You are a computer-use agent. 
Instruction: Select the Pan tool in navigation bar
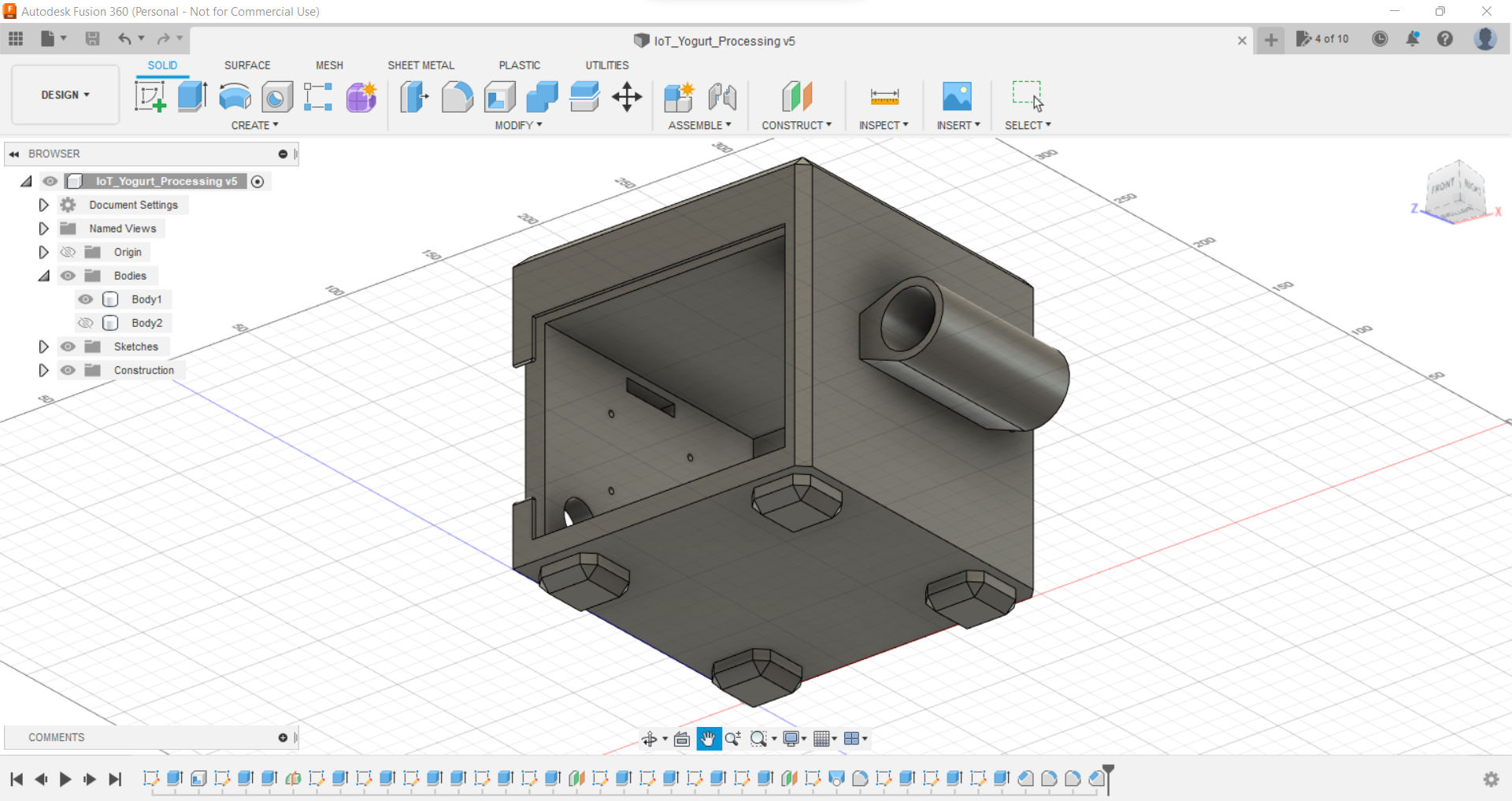click(x=708, y=739)
